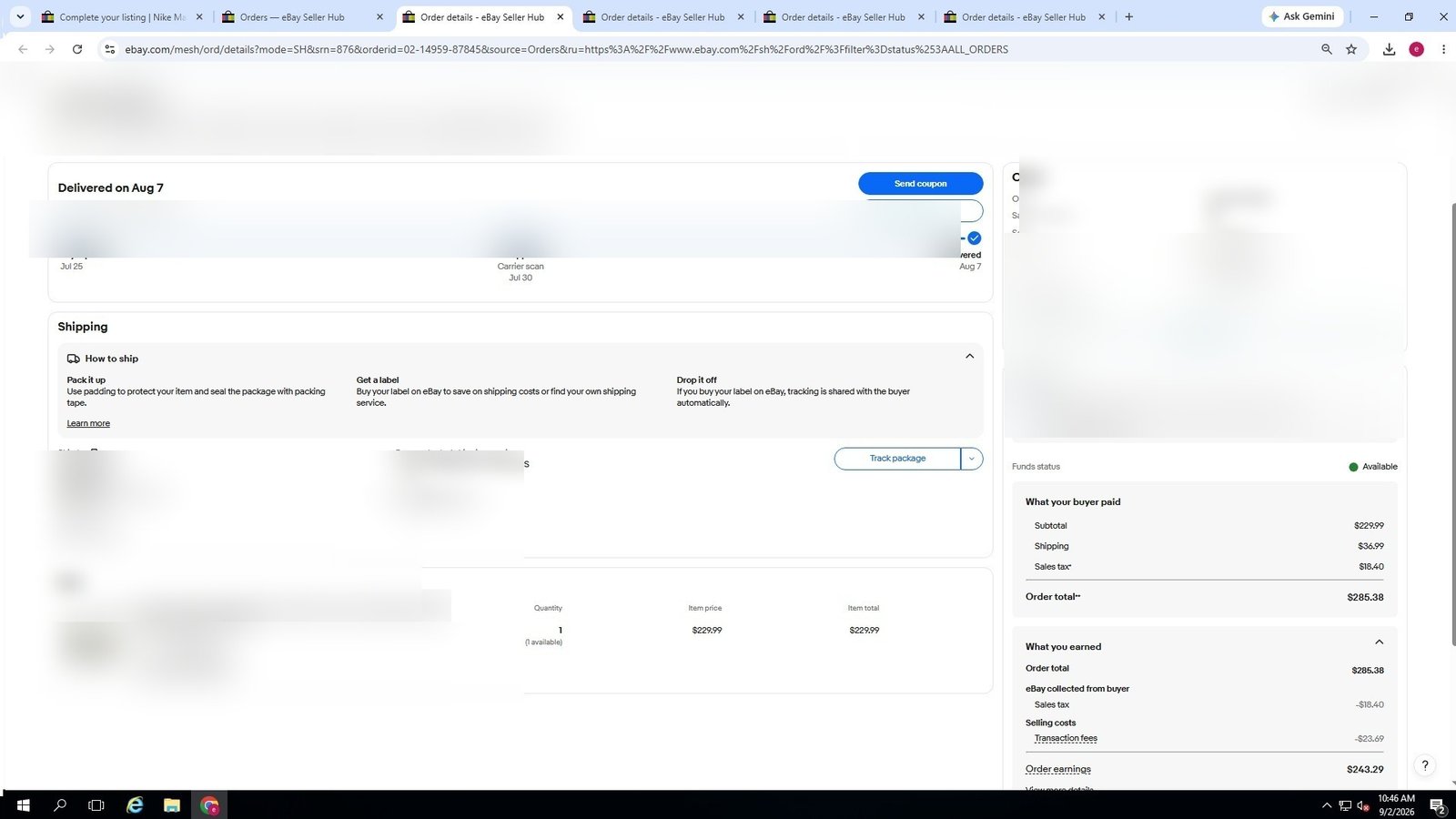This screenshot has width=1456, height=819.
Task: Open File Explorer from taskbar
Action: pos(172,805)
